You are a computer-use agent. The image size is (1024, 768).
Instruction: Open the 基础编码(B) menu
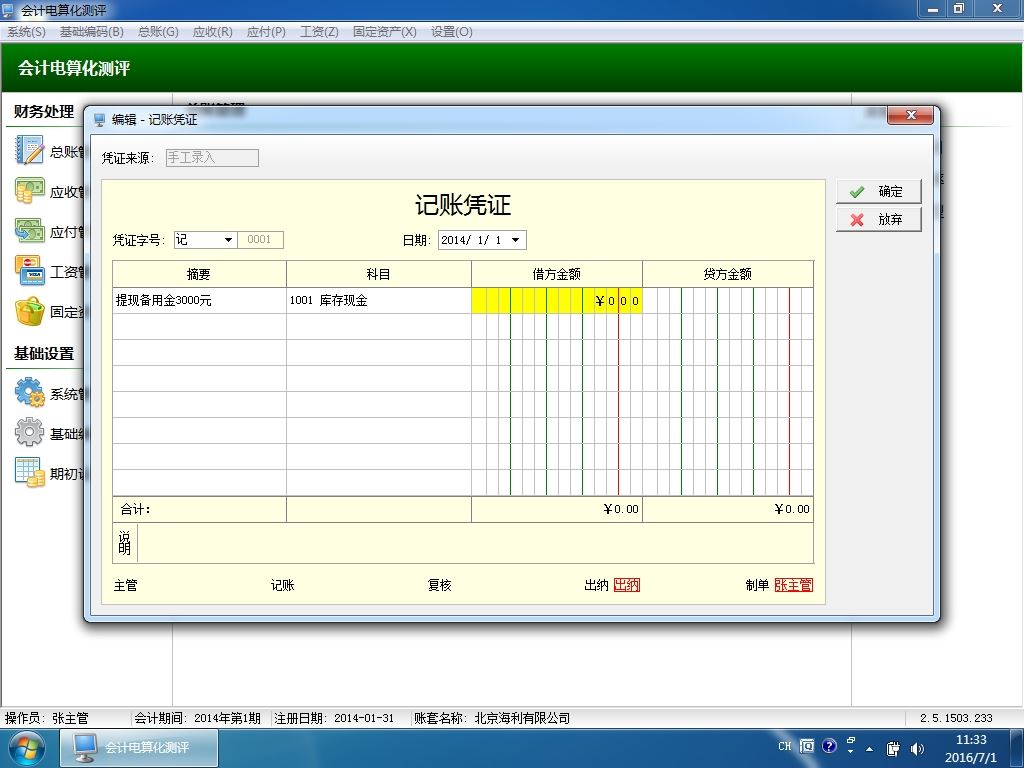[x=91, y=31]
